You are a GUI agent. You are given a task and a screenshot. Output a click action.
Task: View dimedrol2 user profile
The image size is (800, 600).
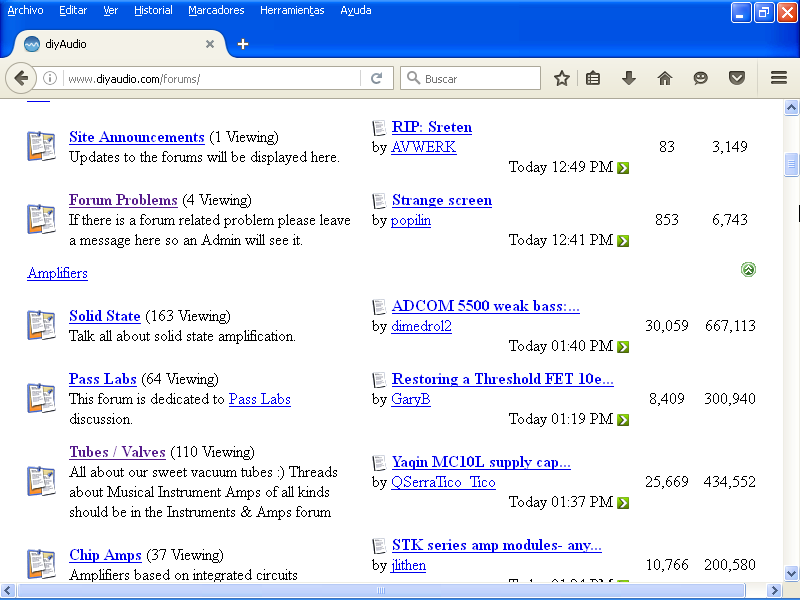[421, 326]
